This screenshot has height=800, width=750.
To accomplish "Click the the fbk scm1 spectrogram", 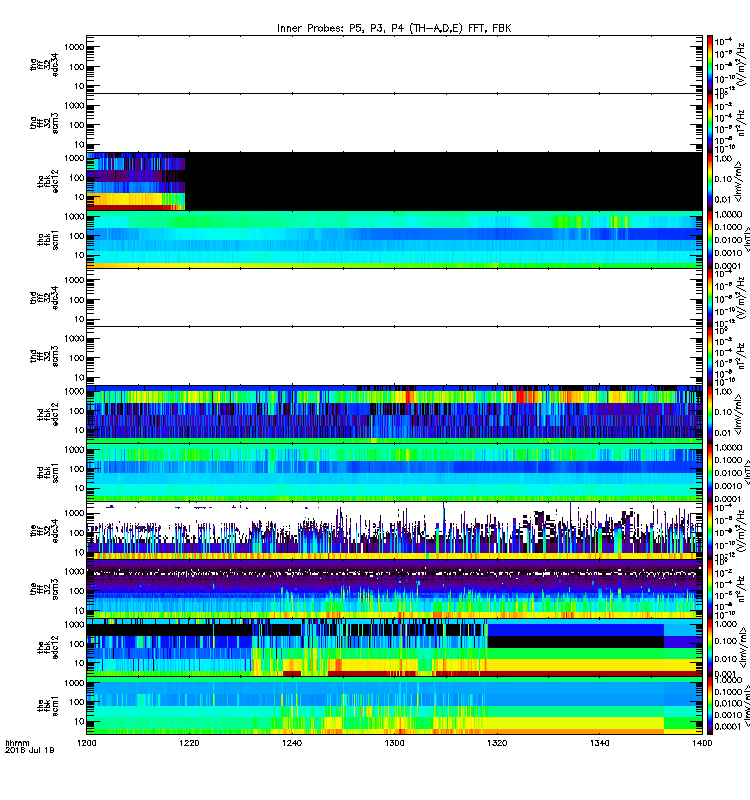I will tap(394, 706).
